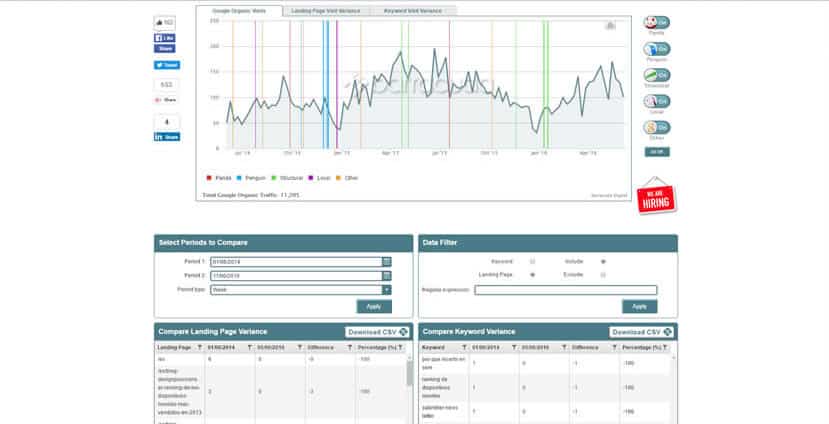Toggle the Other updates switch
The image size is (829, 424).
pos(657,127)
